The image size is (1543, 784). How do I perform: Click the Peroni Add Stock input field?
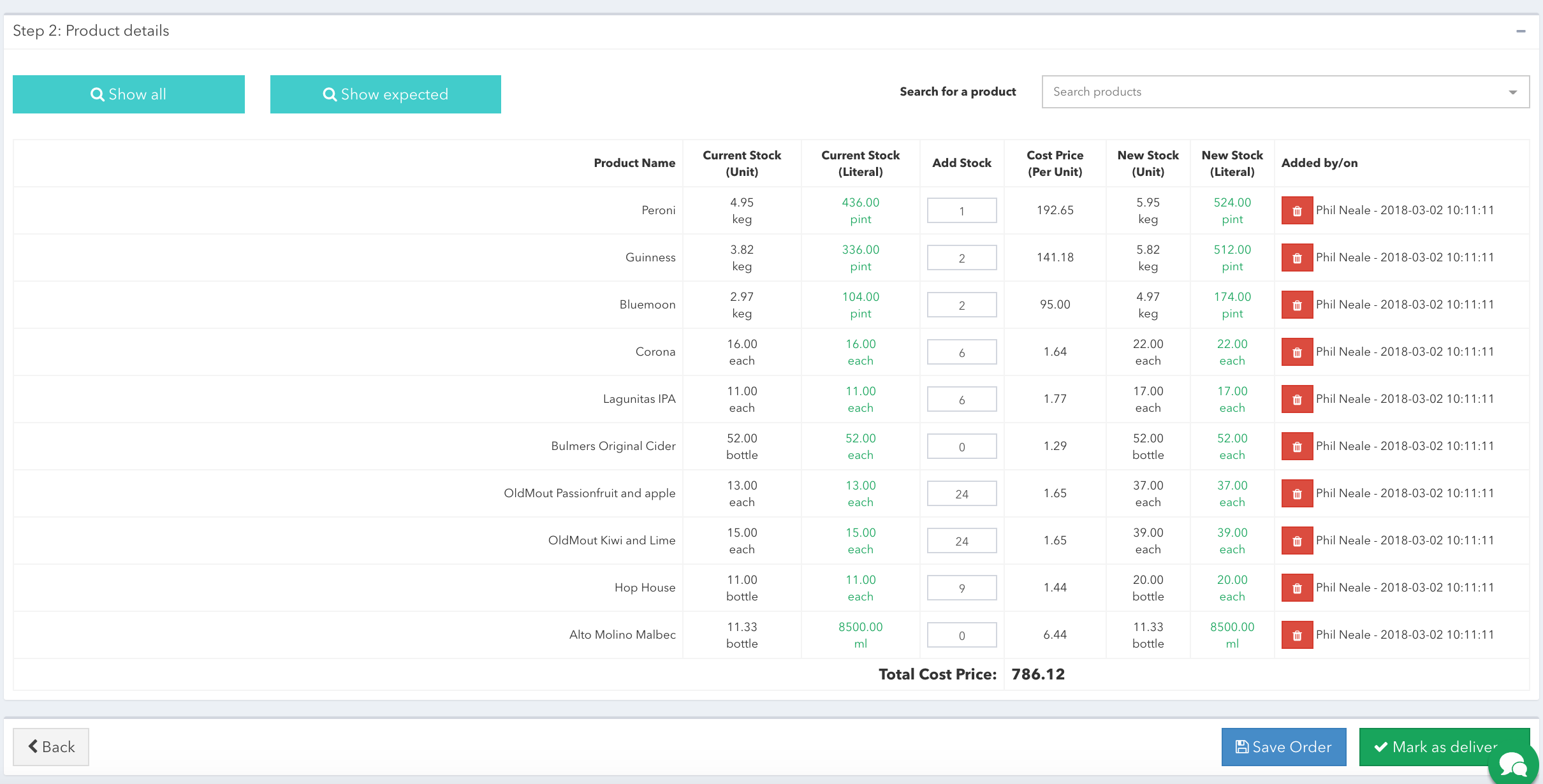[962, 210]
